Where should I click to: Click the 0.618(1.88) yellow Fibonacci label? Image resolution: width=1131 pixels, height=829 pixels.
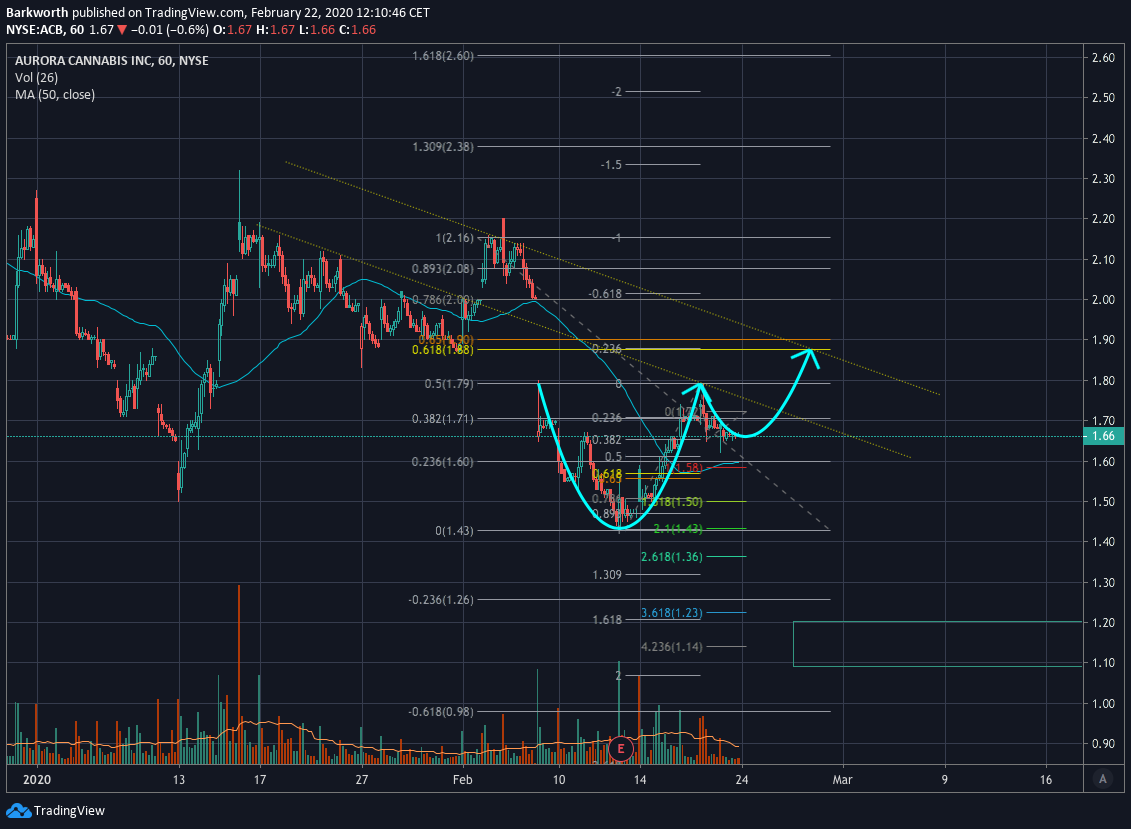(x=442, y=350)
